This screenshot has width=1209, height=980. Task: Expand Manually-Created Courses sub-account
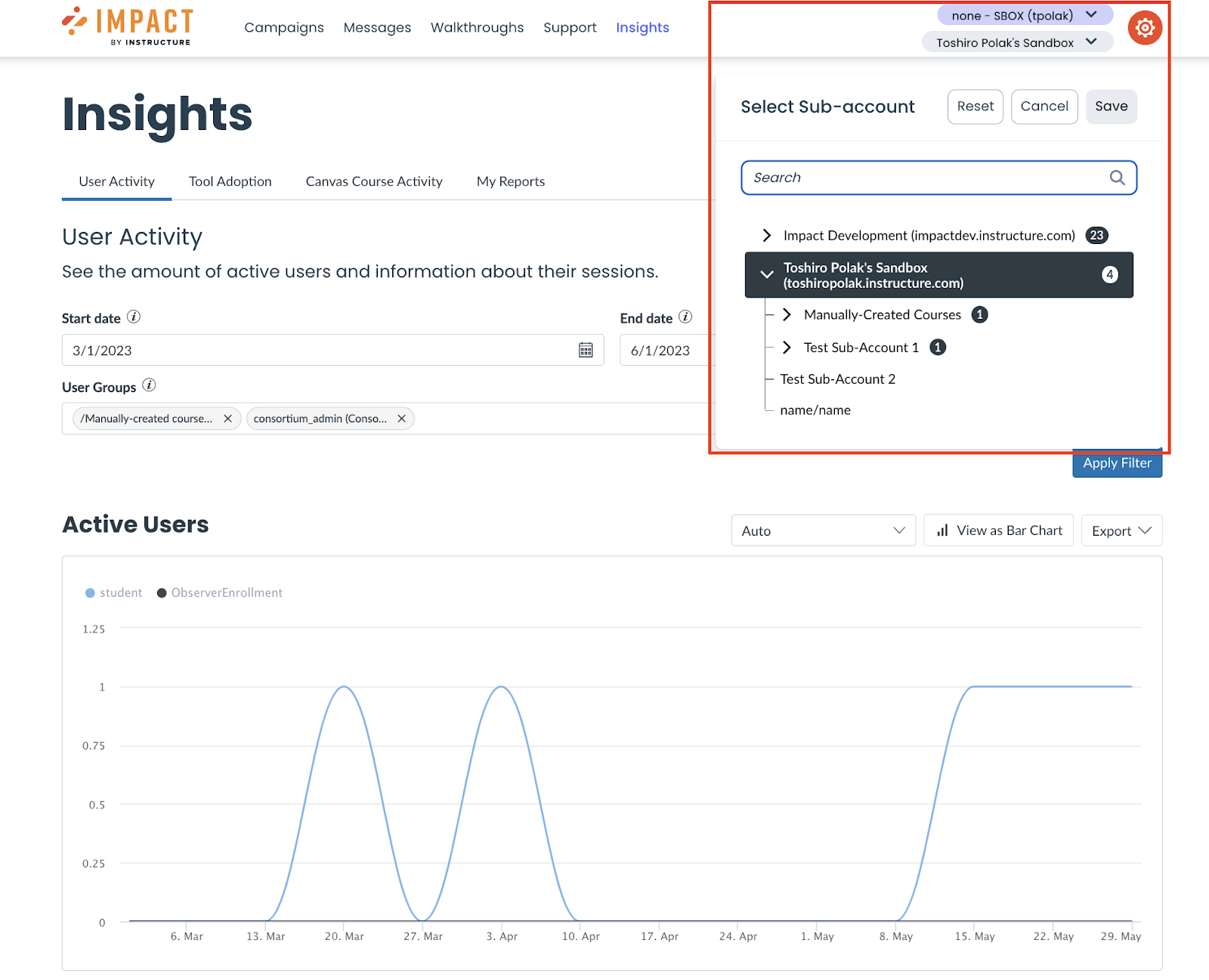tap(787, 314)
